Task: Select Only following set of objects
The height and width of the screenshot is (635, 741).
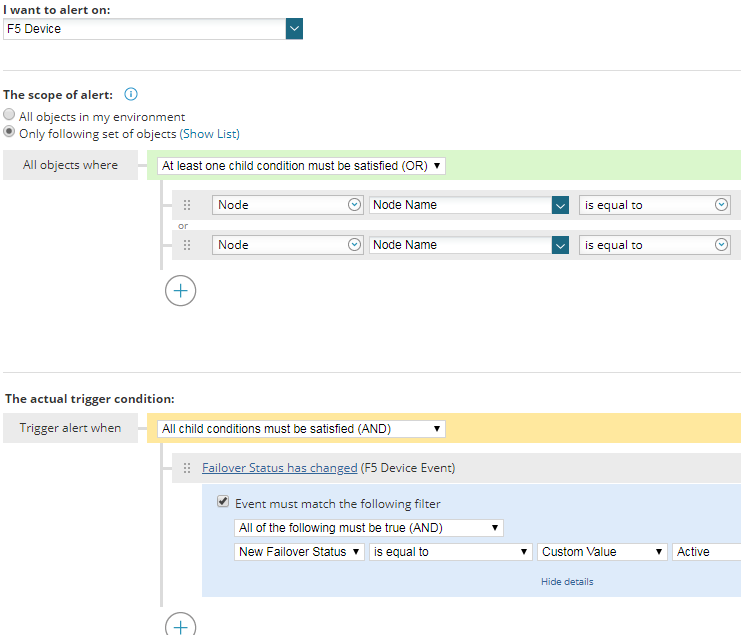Action: 9,132
